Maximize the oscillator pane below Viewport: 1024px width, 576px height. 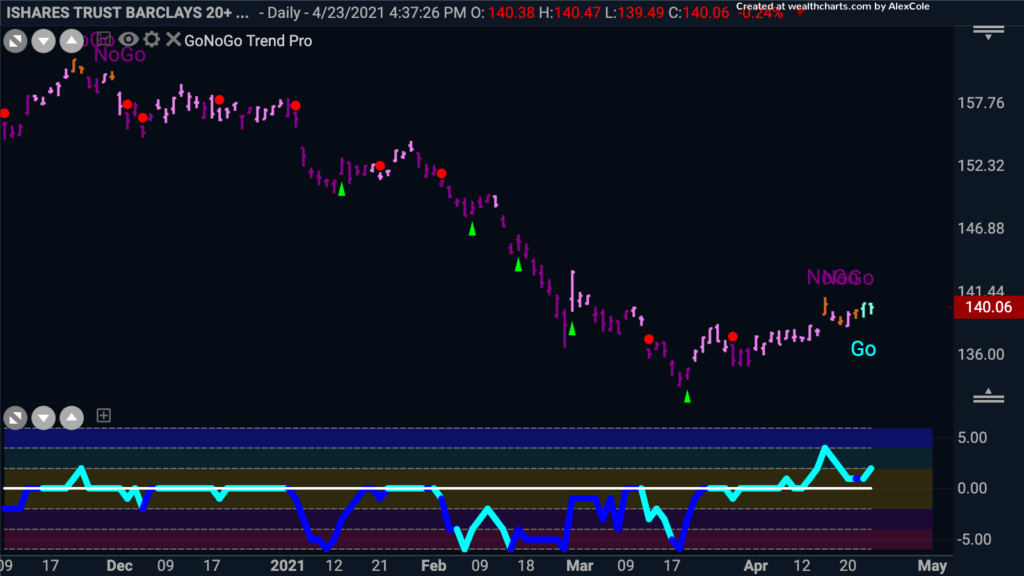pos(15,417)
